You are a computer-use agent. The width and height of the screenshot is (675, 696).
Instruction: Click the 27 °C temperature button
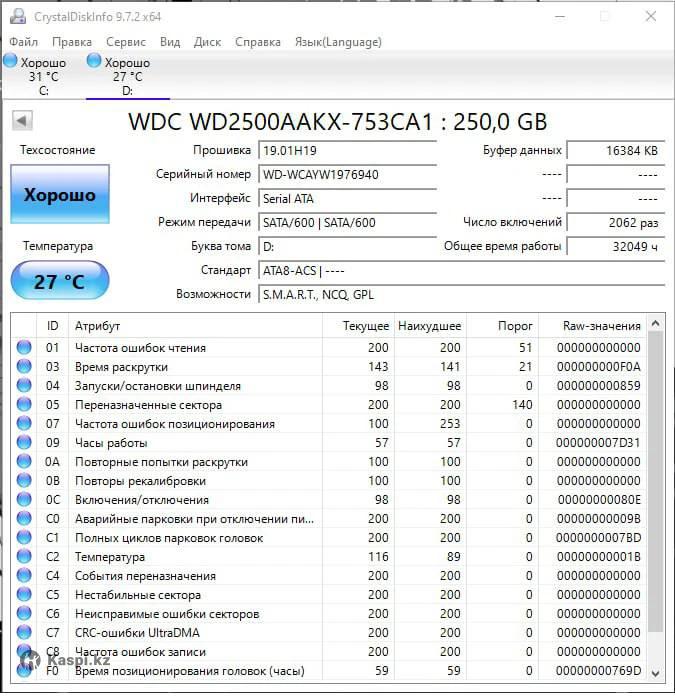coord(60,282)
